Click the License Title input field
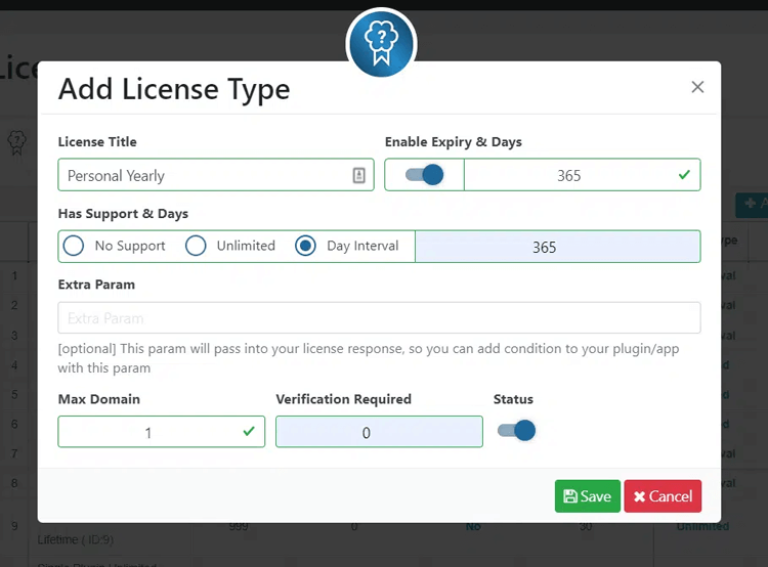Viewport: 768px width, 567px height. tap(216, 175)
